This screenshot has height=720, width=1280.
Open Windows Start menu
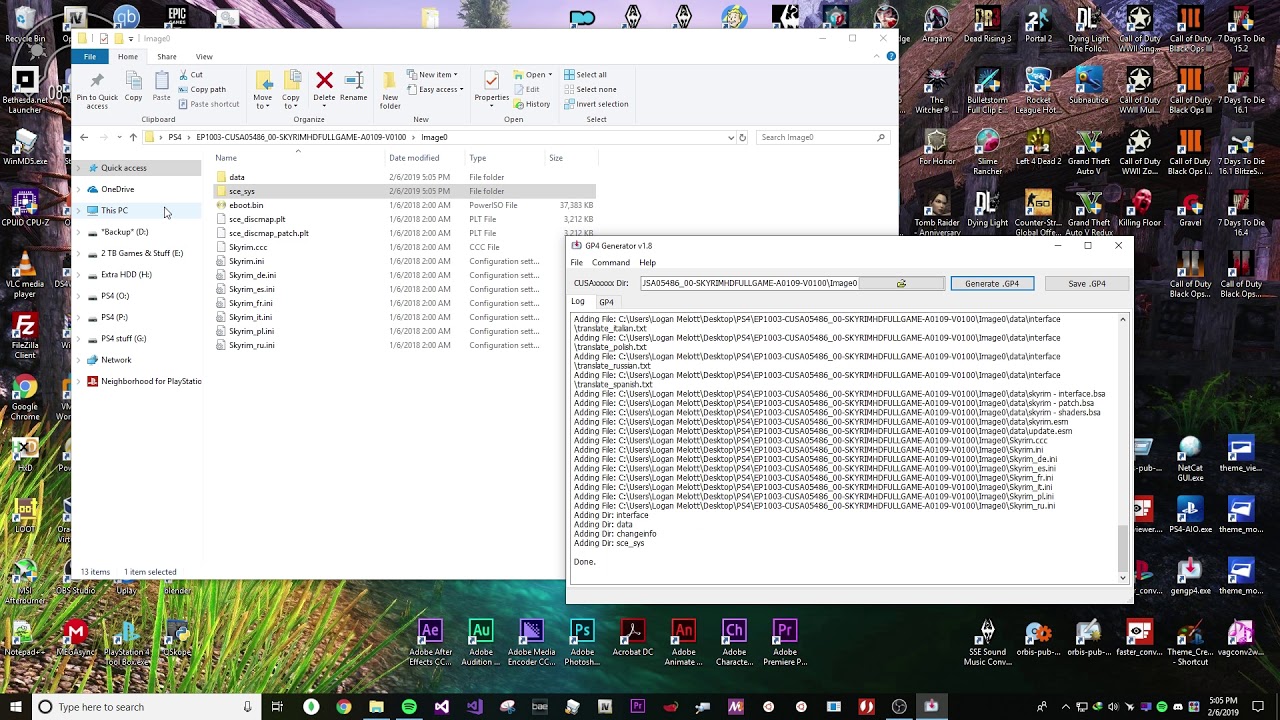pyautogui.click(x=15, y=707)
